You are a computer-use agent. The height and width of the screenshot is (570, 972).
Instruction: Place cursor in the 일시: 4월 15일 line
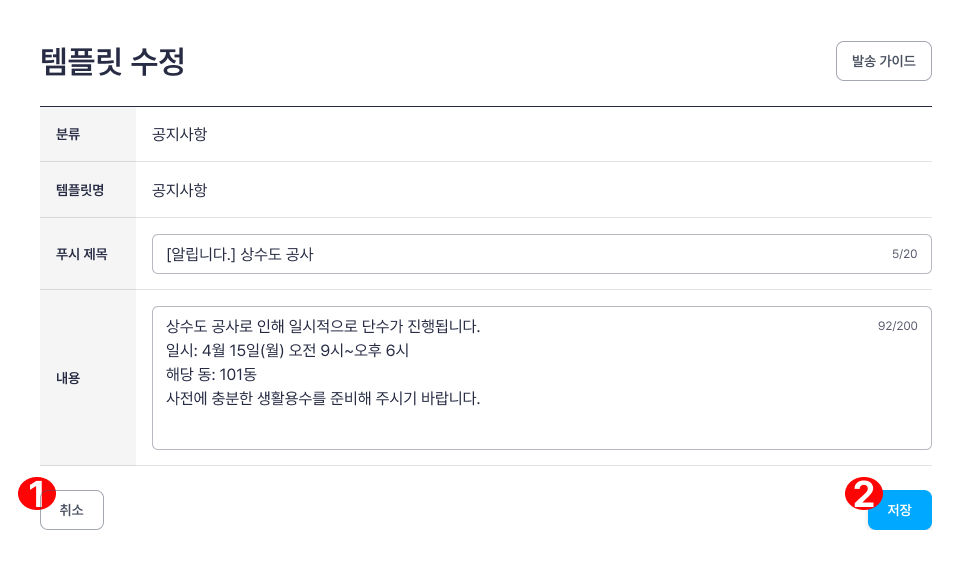click(x=287, y=351)
